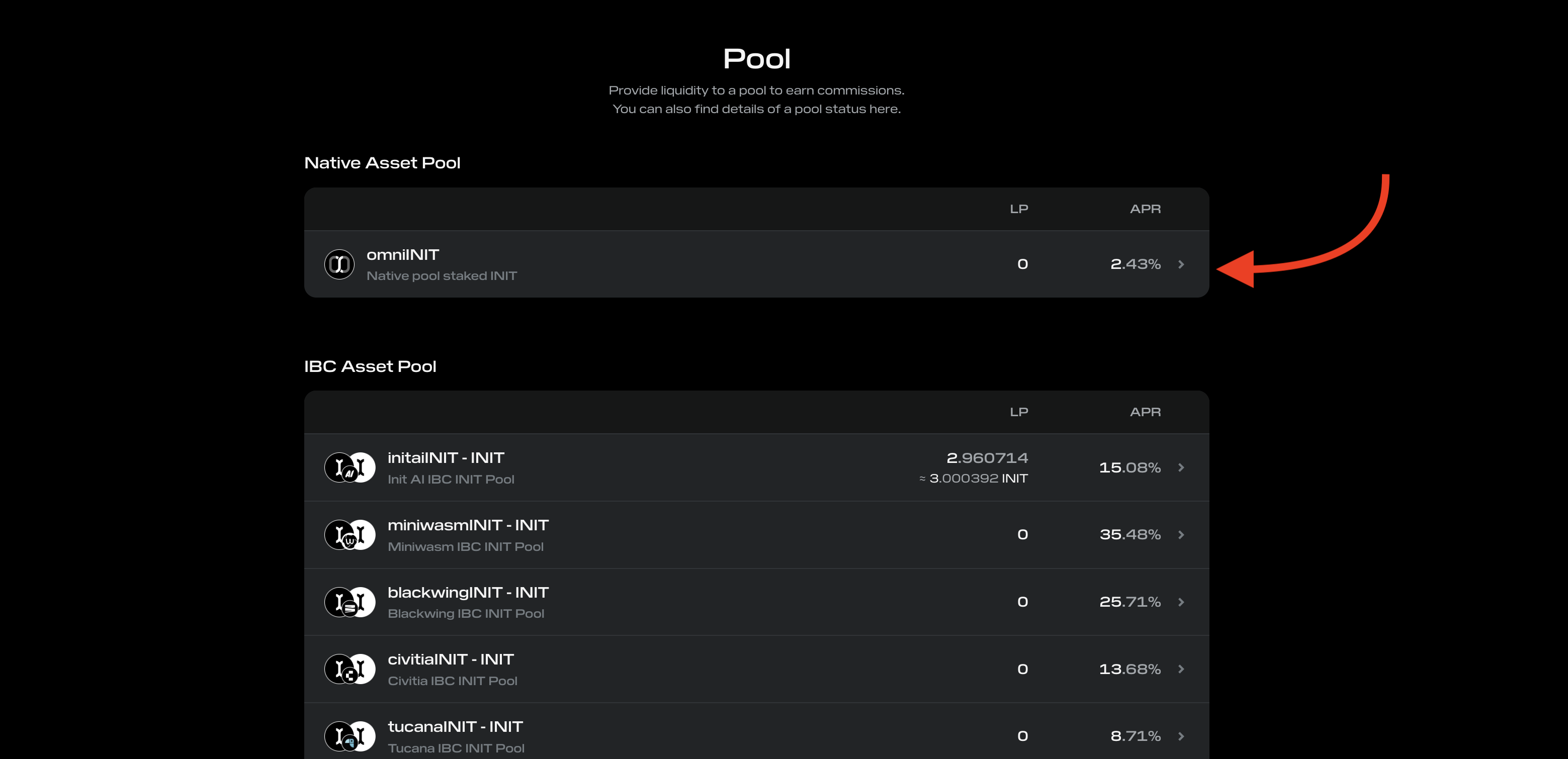Viewport: 1568px width, 759px height.
Task: Click the 2.960714 LP balance value
Action: [x=987, y=458]
